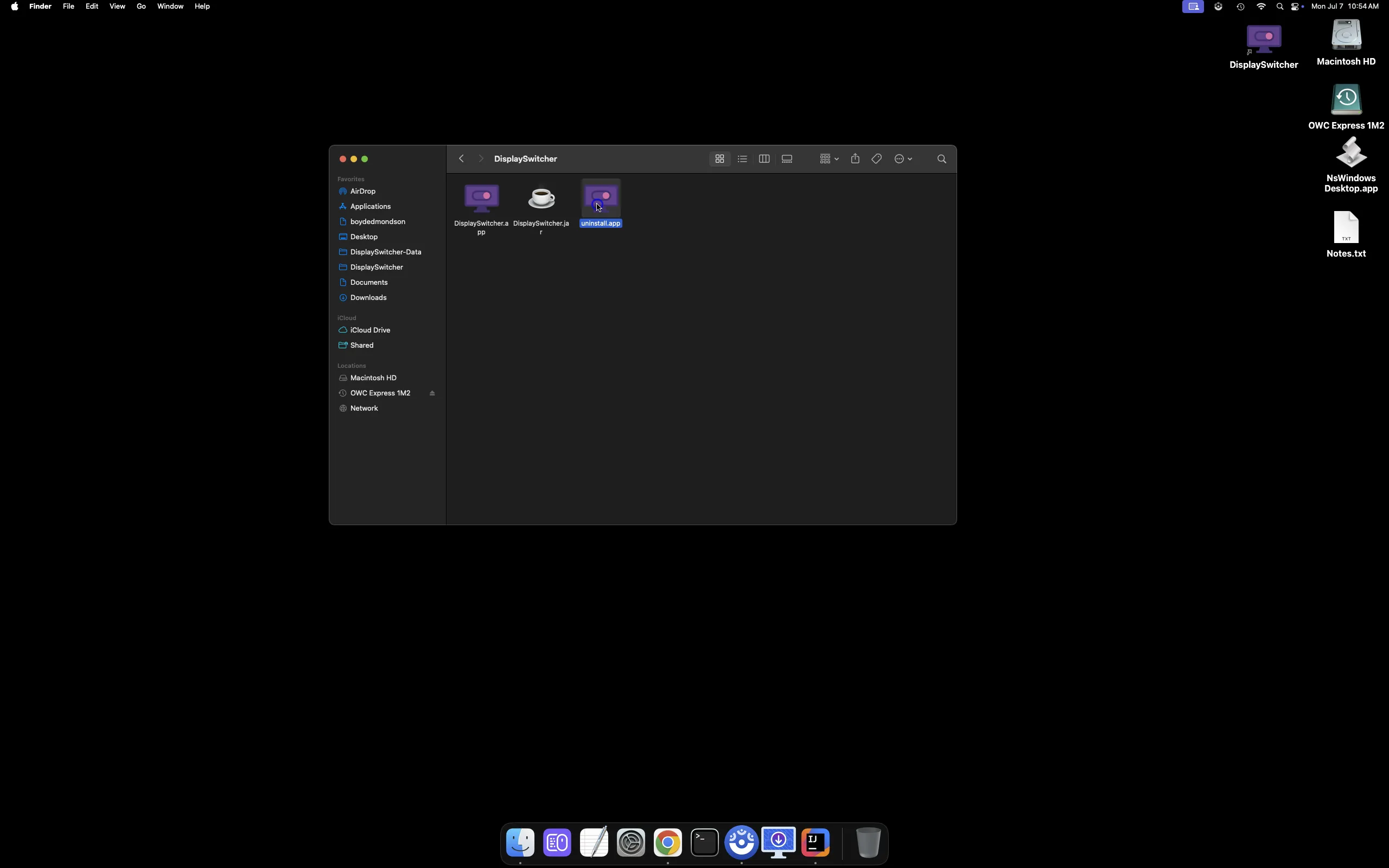Open the Apple menu

pyautogui.click(x=14, y=7)
